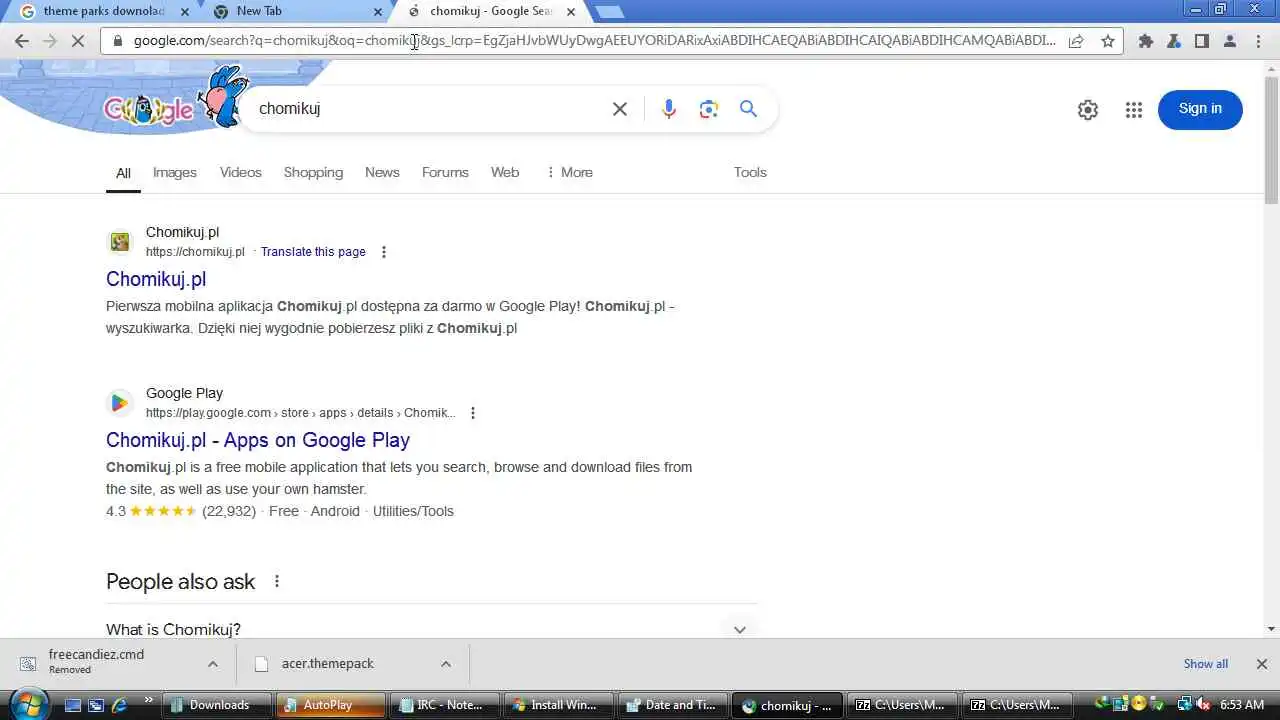1280x720 pixels.
Task: Open the acer.themepack downloaded file
Action: [x=328, y=664]
